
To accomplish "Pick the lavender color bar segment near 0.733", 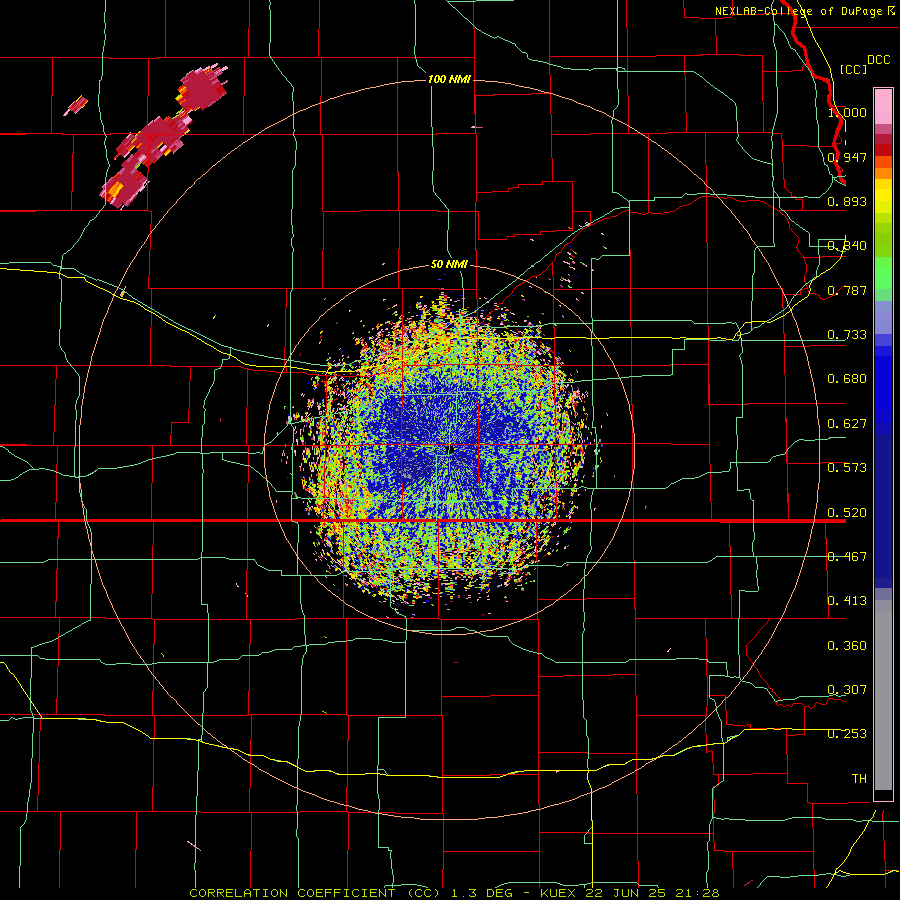I will tap(883, 317).
